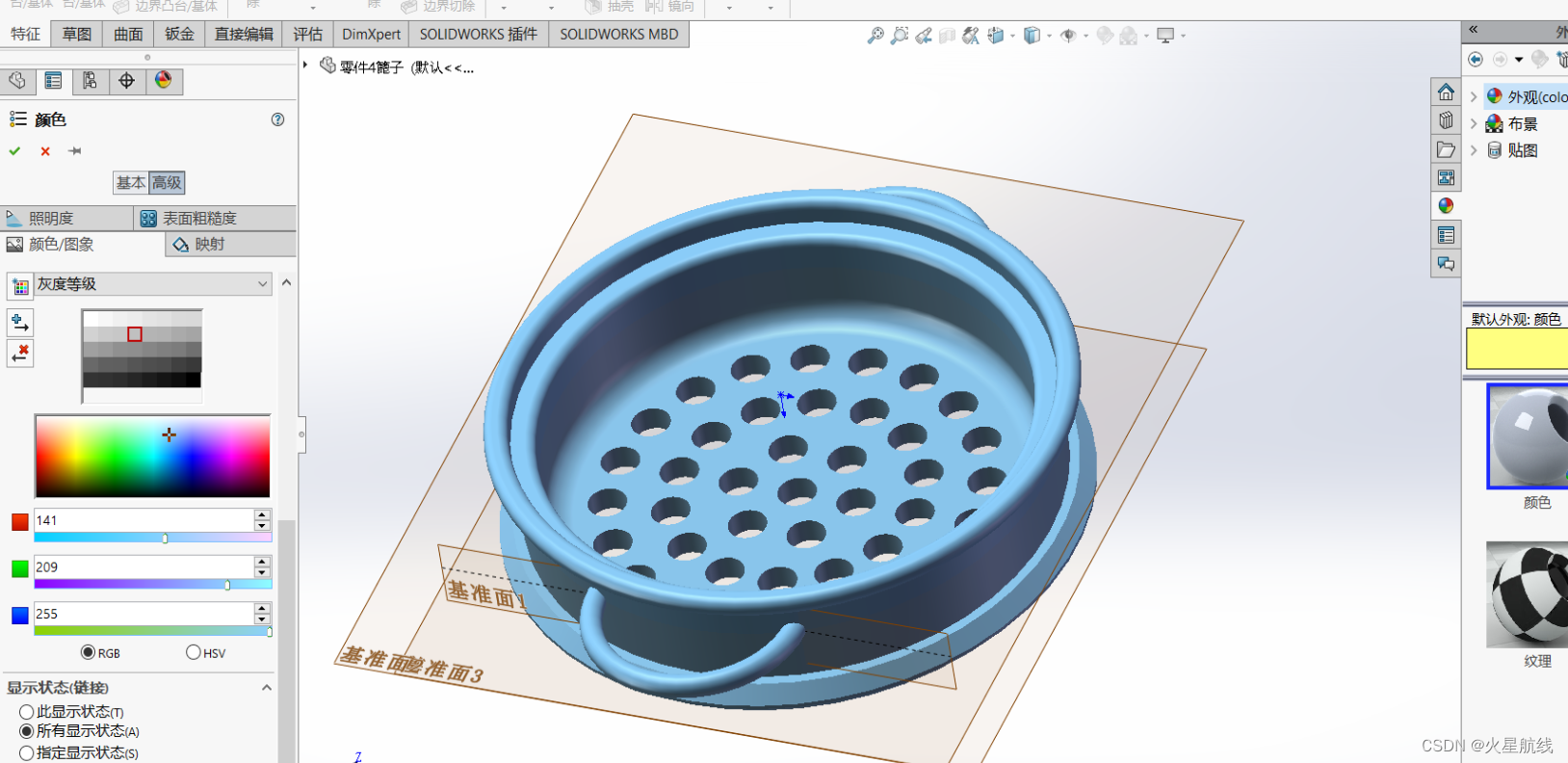Switch to 基本 (Basic) mode

[x=131, y=182]
